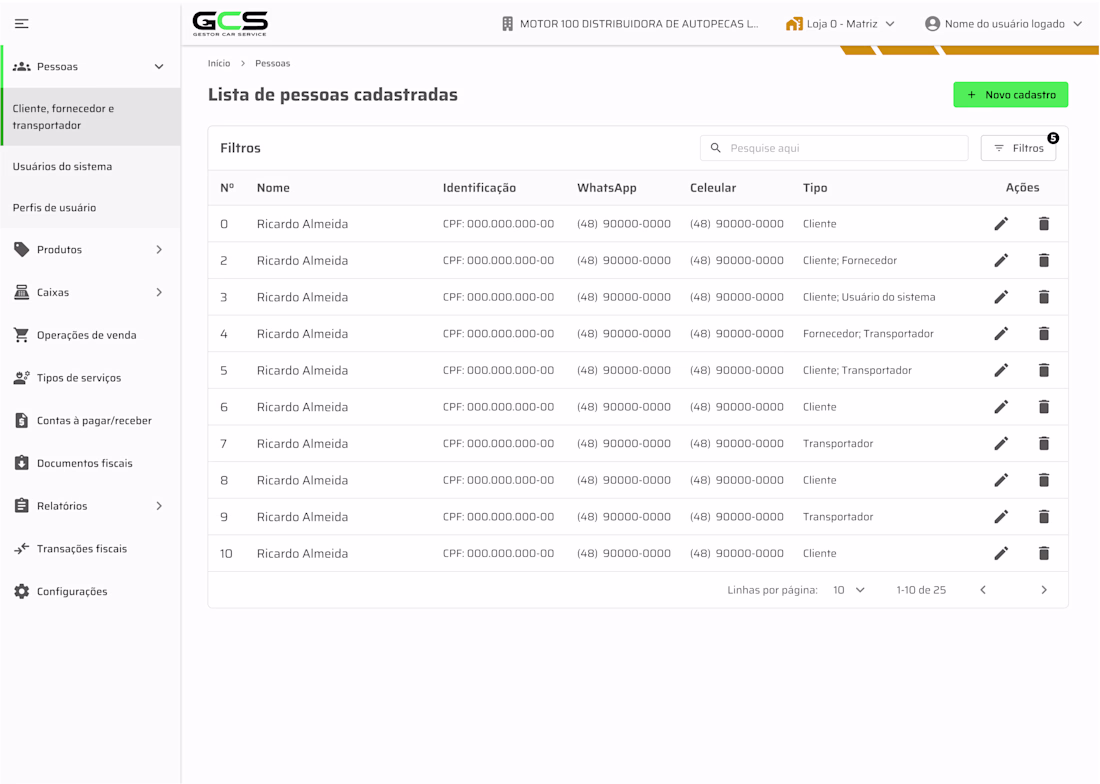Edit the Cliente; Fornecedor row
1100x784 pixels.
coord(1001,260)
